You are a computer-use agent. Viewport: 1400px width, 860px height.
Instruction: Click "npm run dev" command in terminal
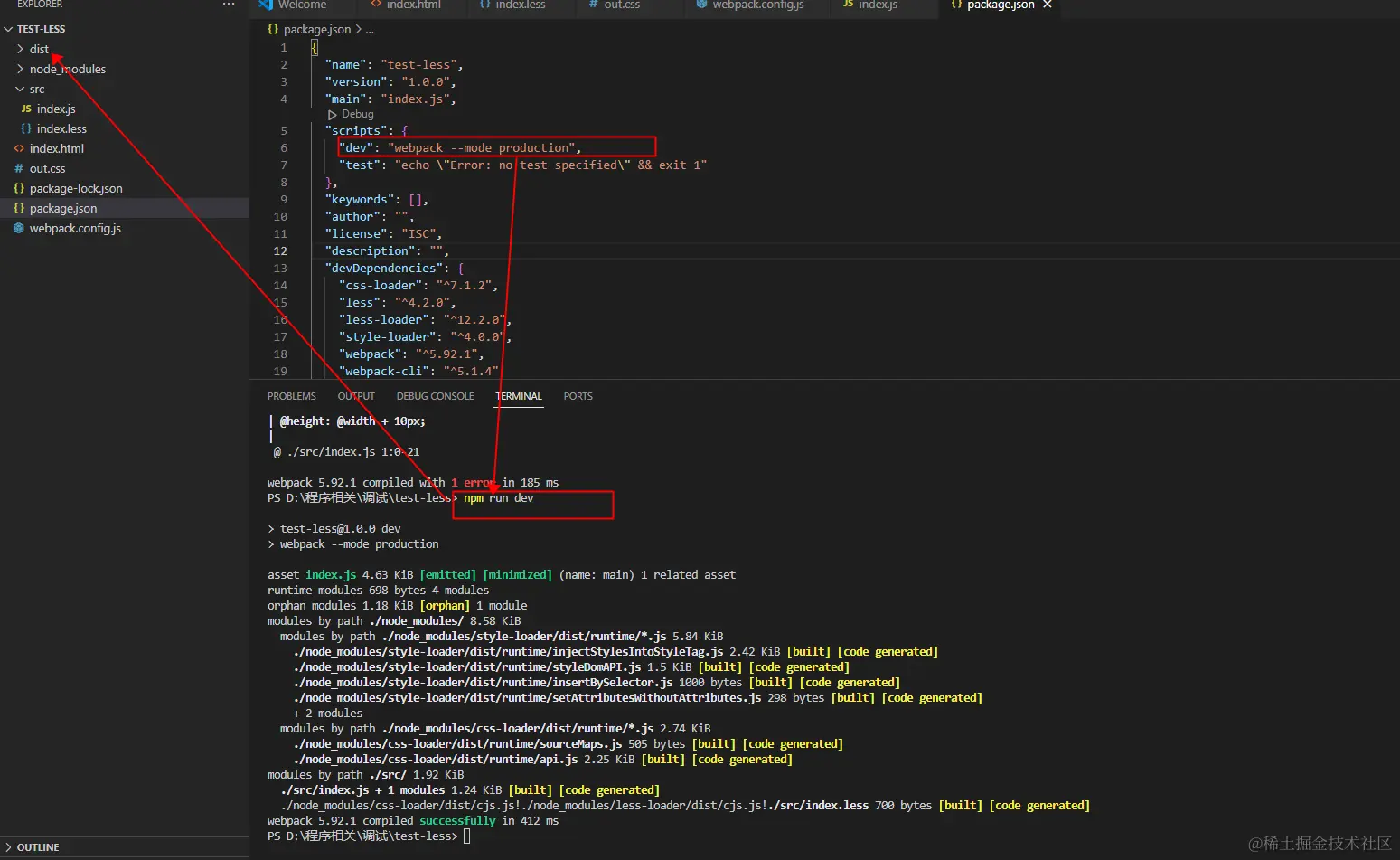(x=499, y=498)
